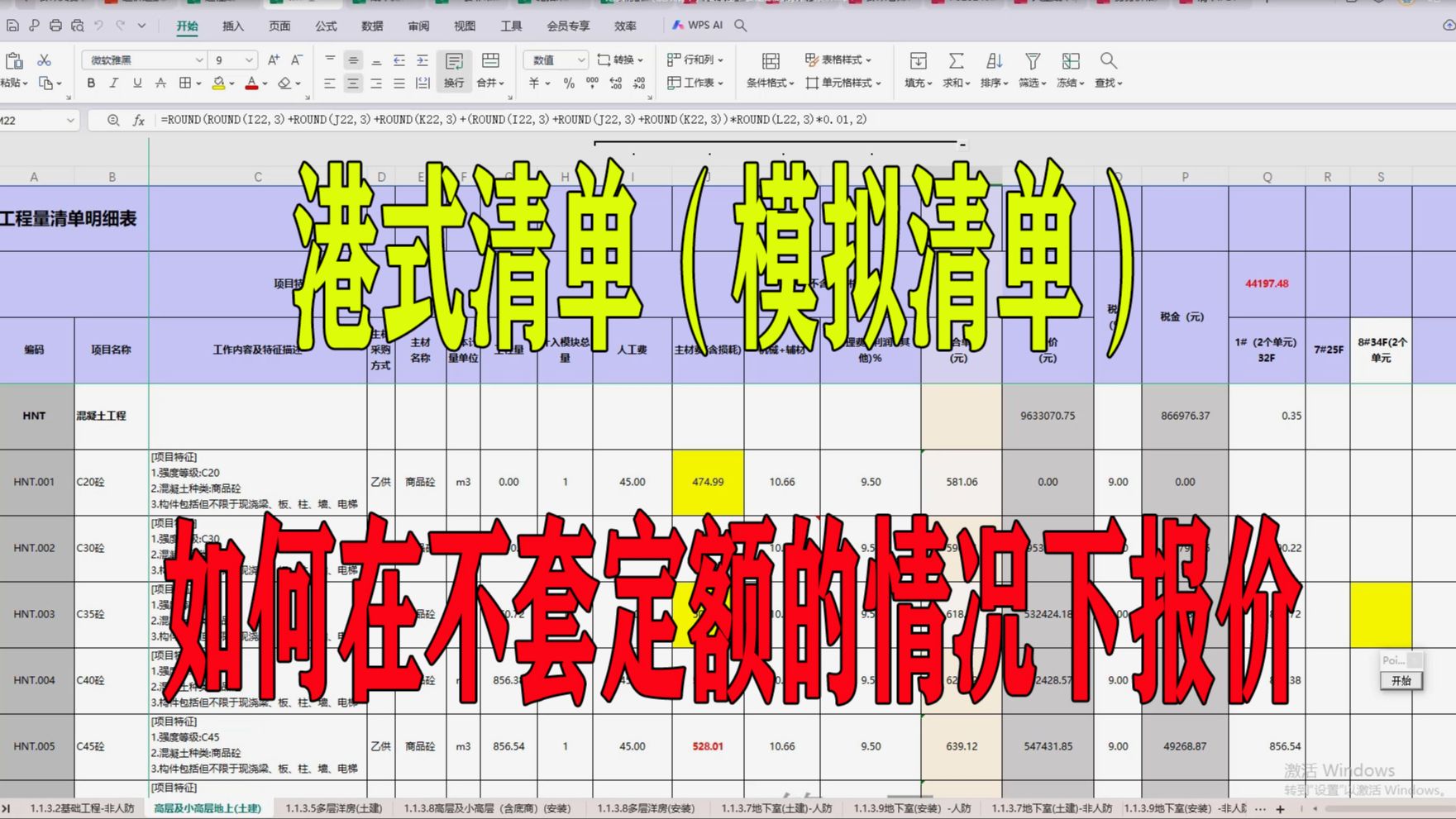Open the WPS AI button
The width and height of the screenshot is (1456, 819).
pos(697,26)
